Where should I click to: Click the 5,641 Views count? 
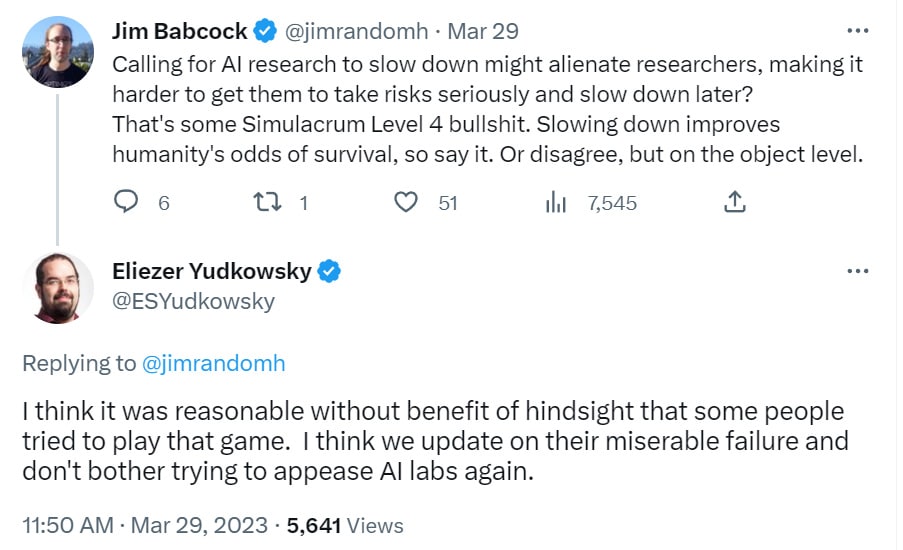(x=345, y=525)
